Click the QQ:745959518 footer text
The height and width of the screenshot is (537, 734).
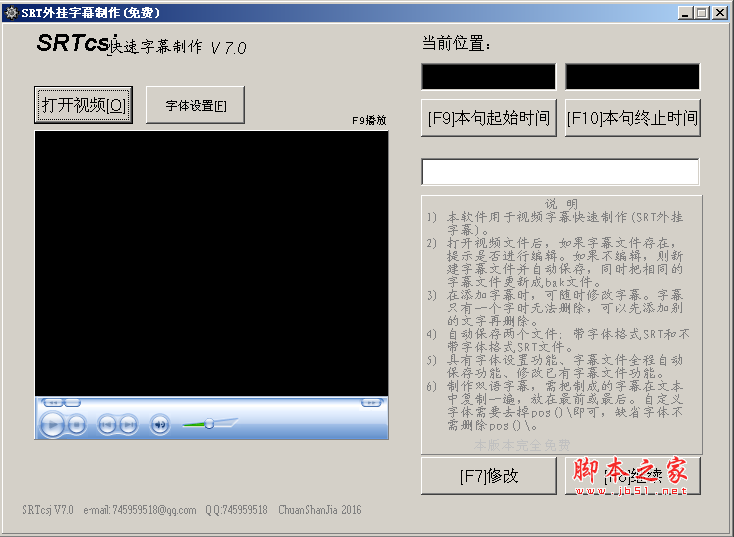pos(236,510)
